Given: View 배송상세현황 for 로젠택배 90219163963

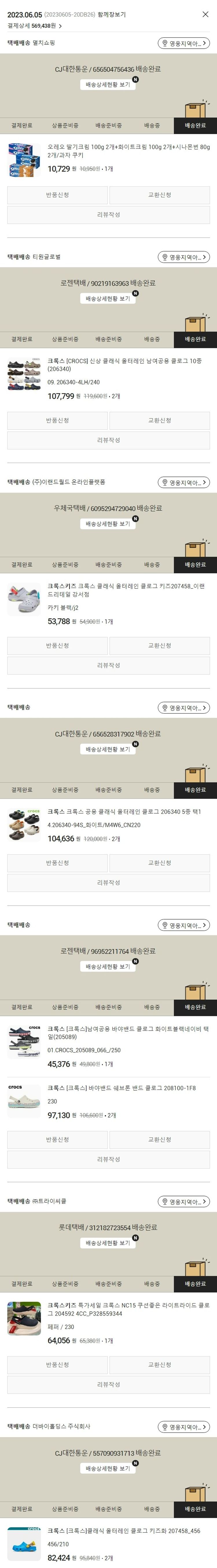Looking at the screenshot, I should [108, 298].
